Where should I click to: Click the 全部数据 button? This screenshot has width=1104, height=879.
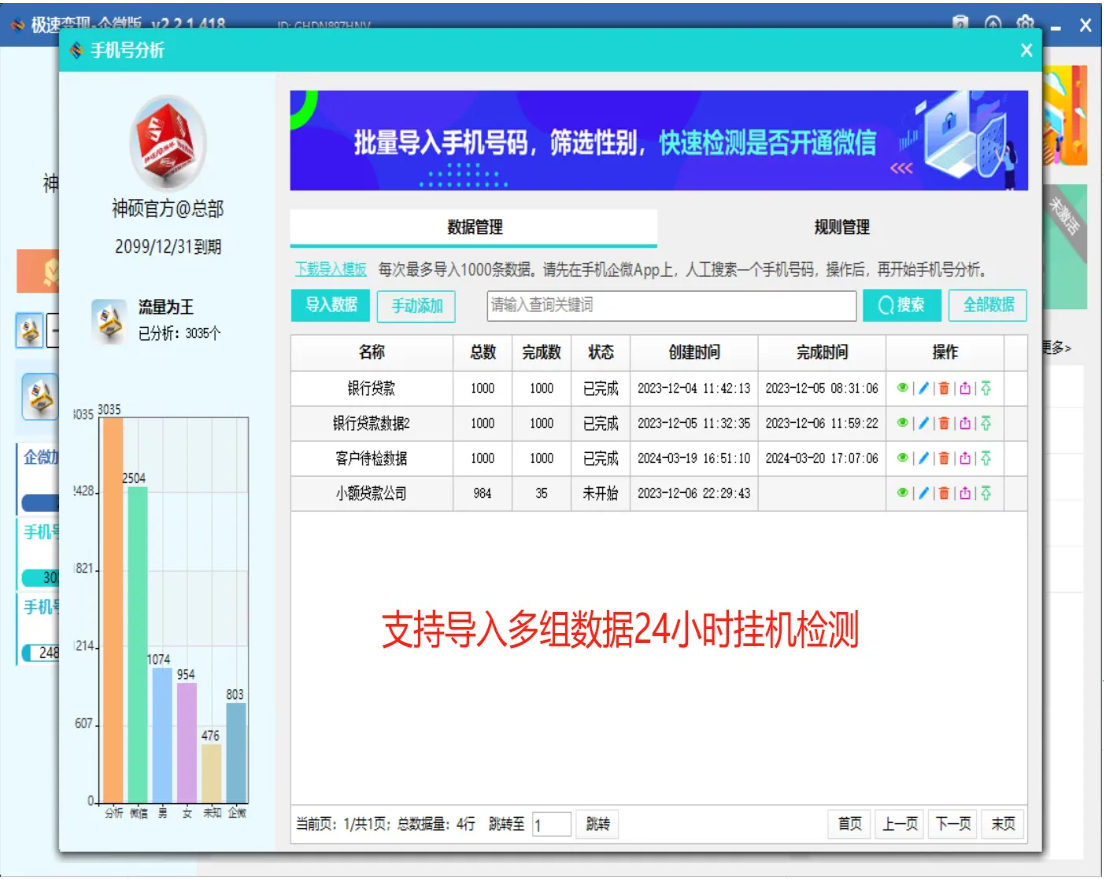click(x=988, y=305)
